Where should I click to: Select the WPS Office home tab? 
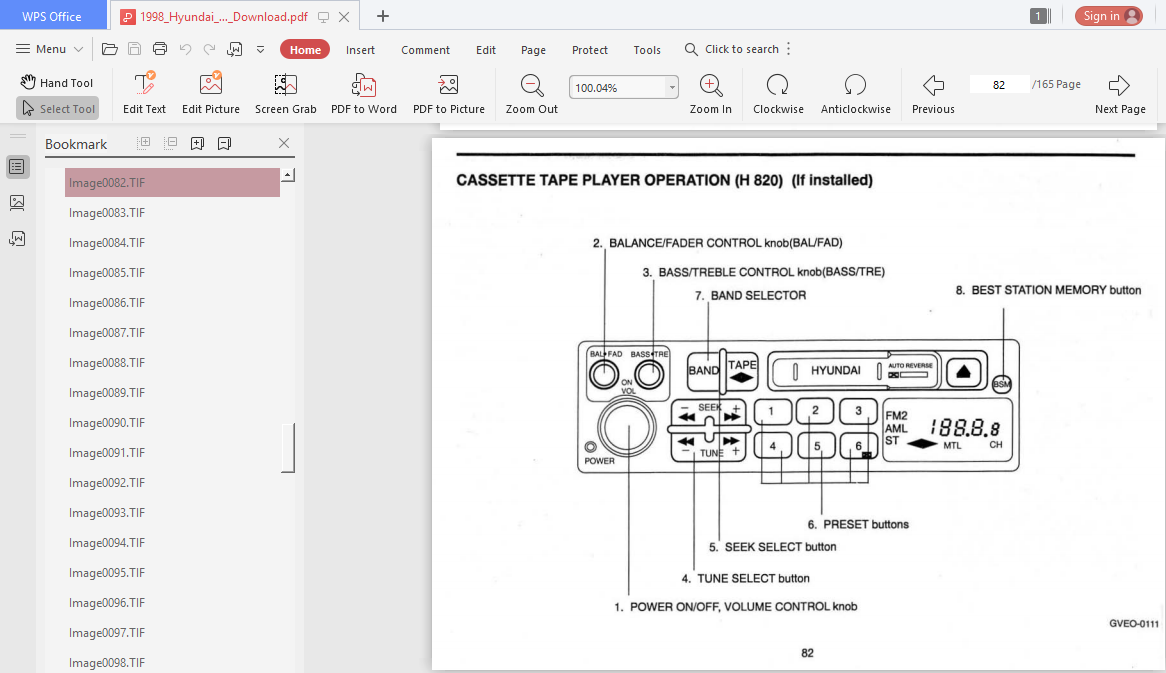[52, 16]
